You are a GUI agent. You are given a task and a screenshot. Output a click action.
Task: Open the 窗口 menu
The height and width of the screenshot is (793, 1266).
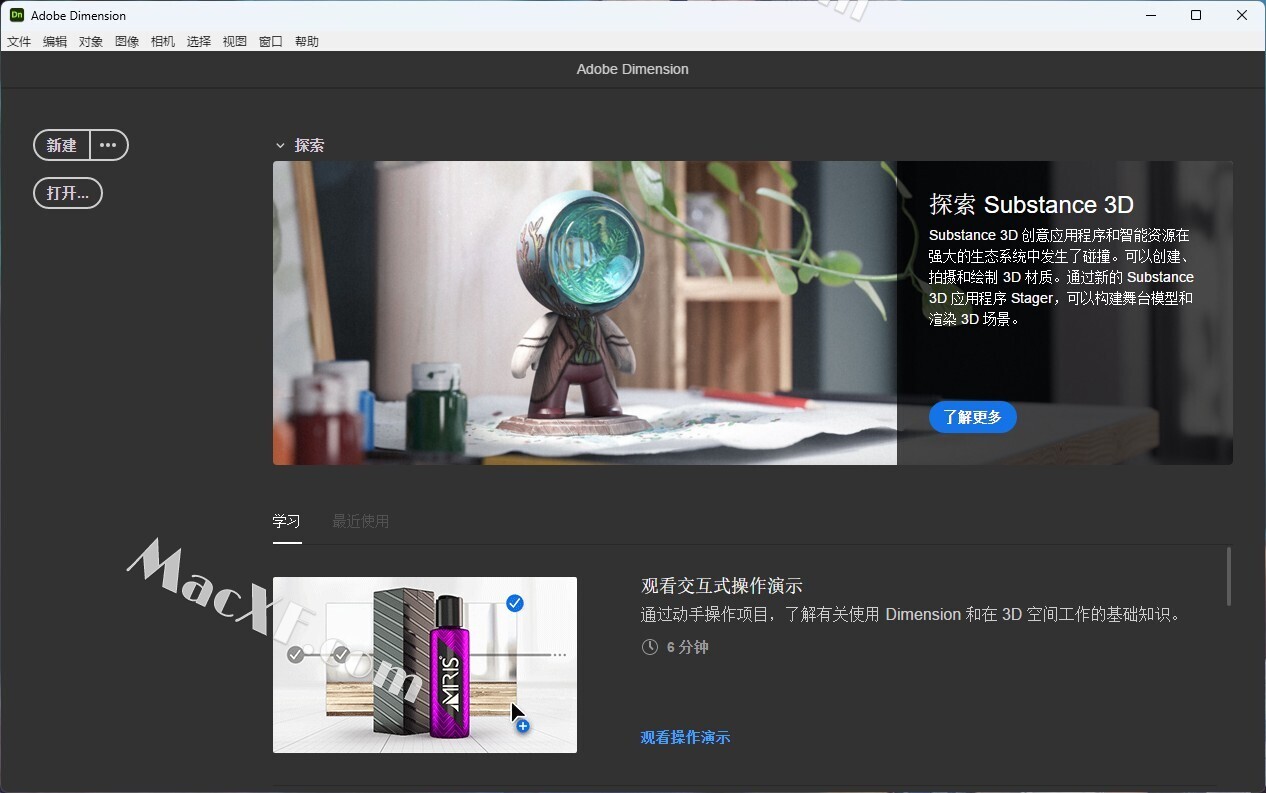[271, 41]
